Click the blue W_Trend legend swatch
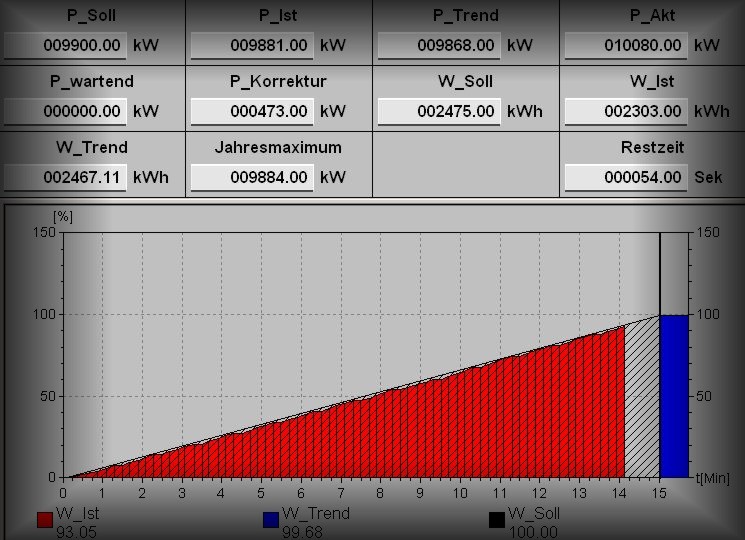This screenshot has height=540, width=745. 270,520
